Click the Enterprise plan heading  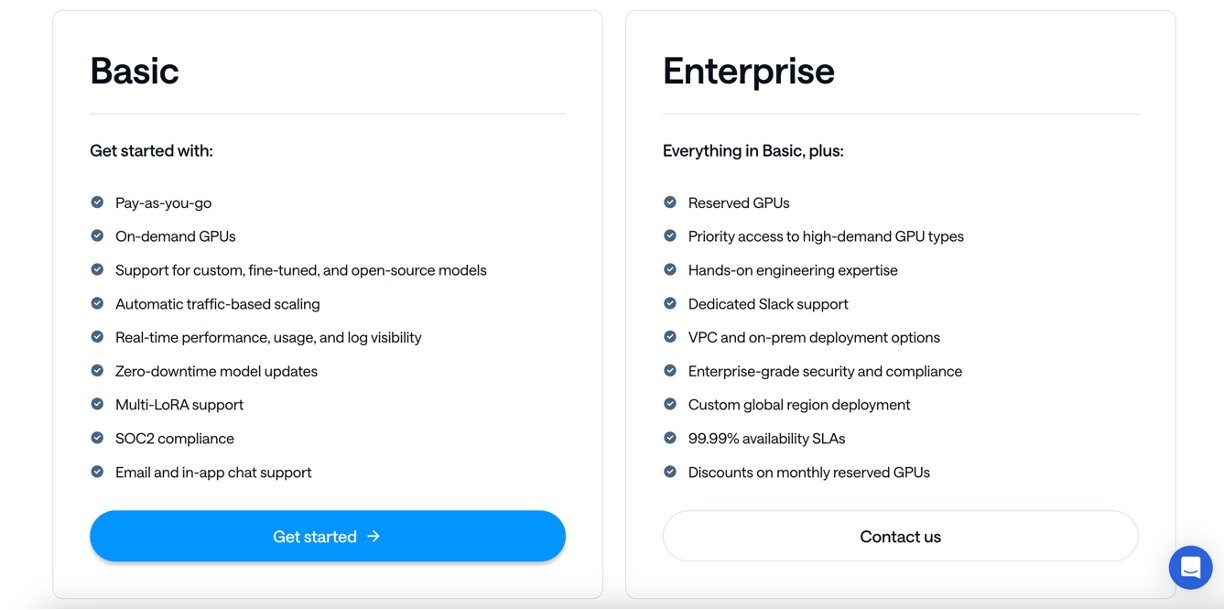pyautogui.click(x=748, y=71)
